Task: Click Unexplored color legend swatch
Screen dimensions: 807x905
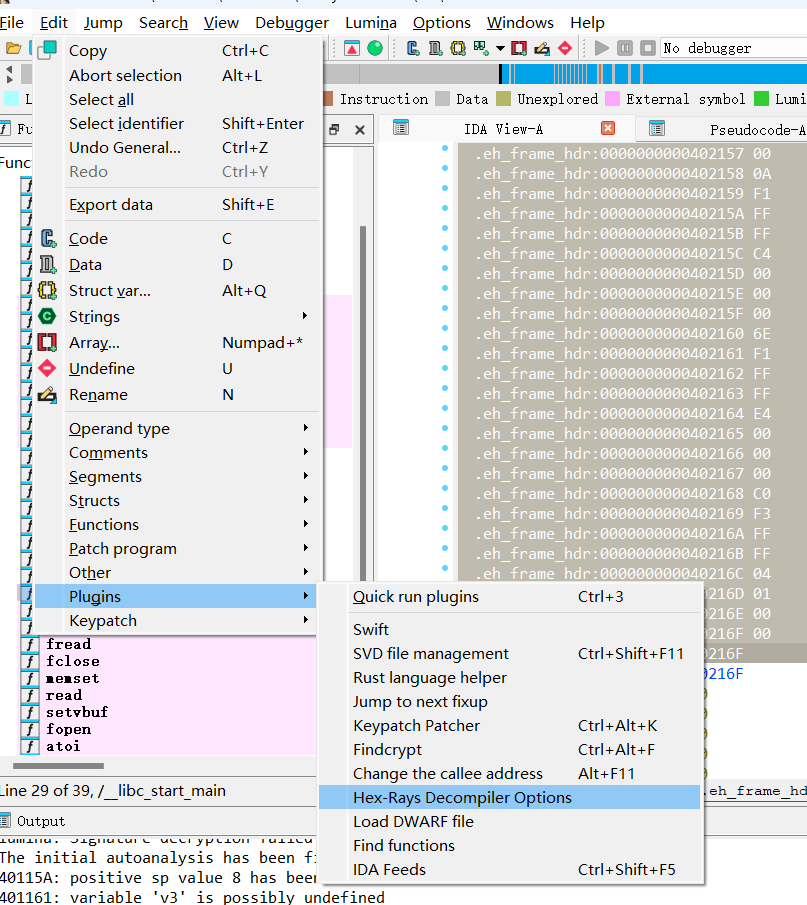Action: coord(503,99)
